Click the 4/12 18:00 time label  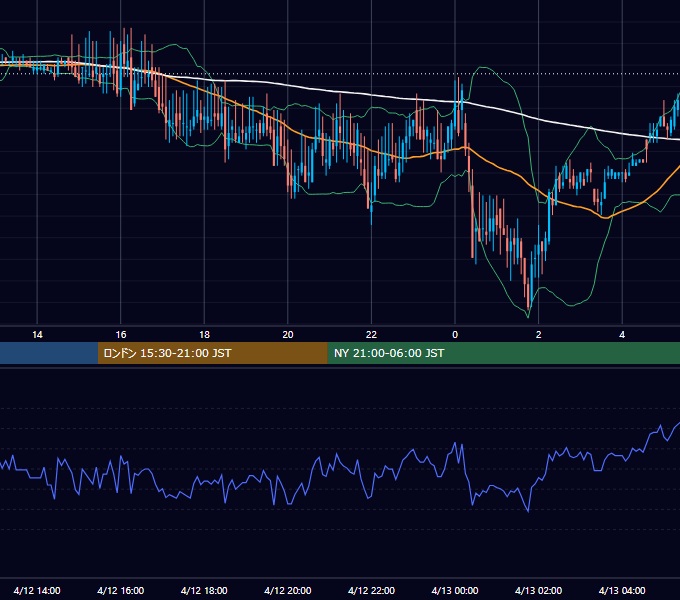click(x=204, y=590)
